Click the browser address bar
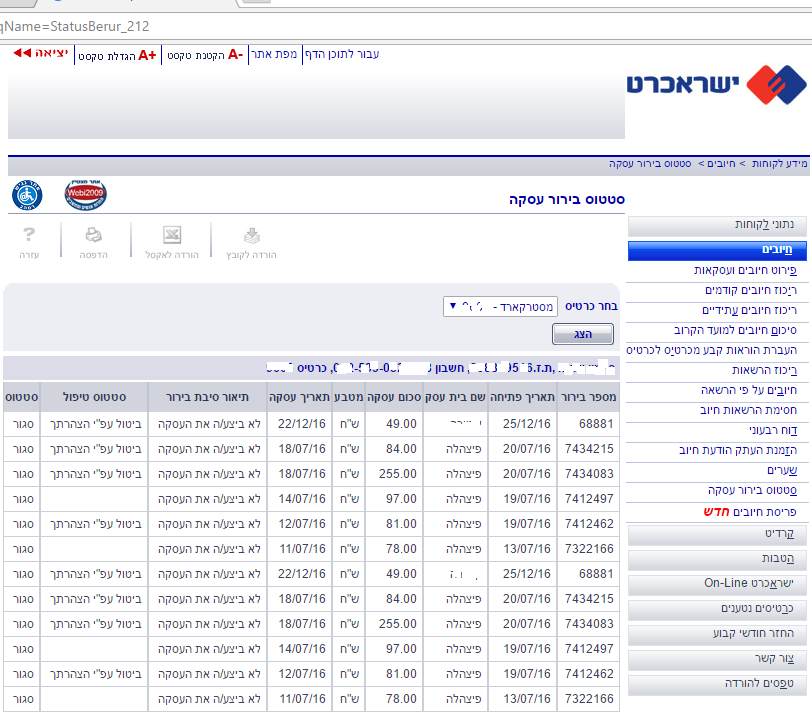This screenshot has width=812, height=718. tap(406, 26)
